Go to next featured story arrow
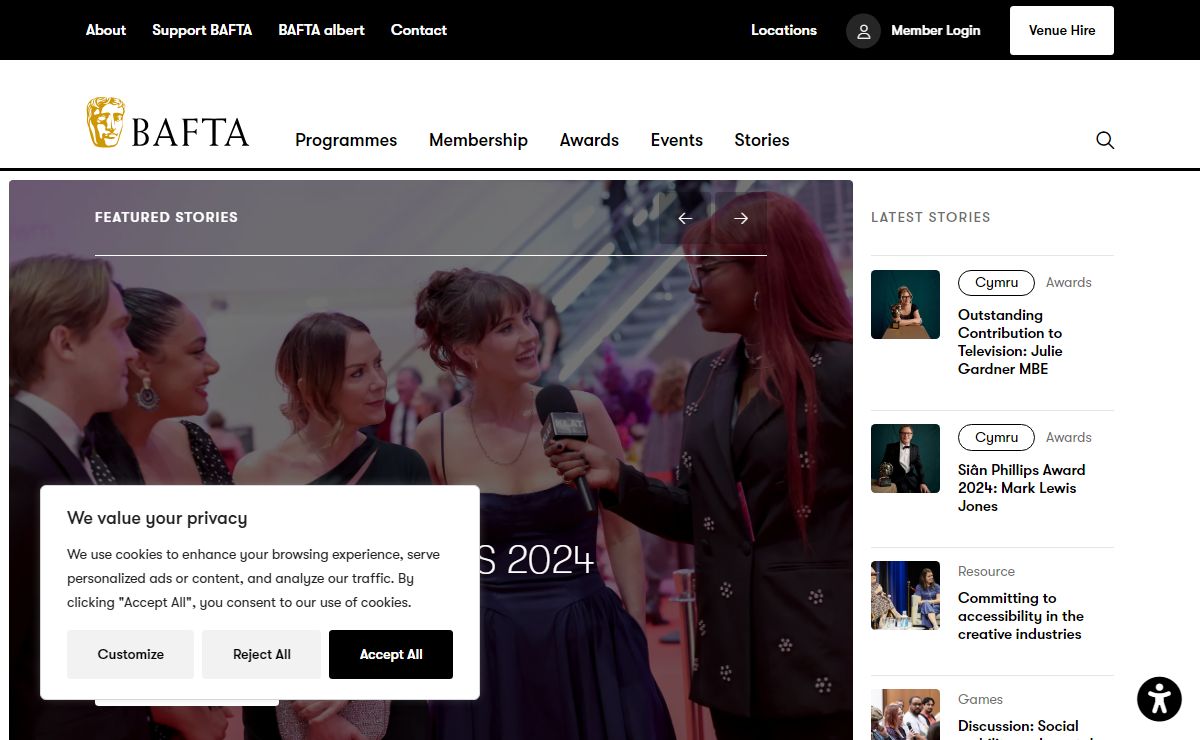Screen dimensions: 1200x740 tap(741, 218)
